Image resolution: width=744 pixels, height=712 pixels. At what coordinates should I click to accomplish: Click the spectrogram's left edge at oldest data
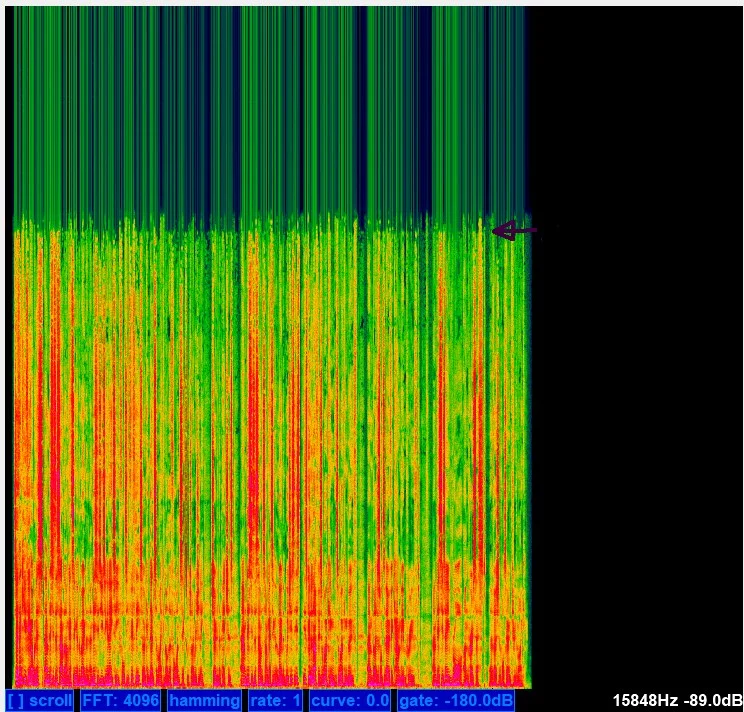tap(15, 450)
